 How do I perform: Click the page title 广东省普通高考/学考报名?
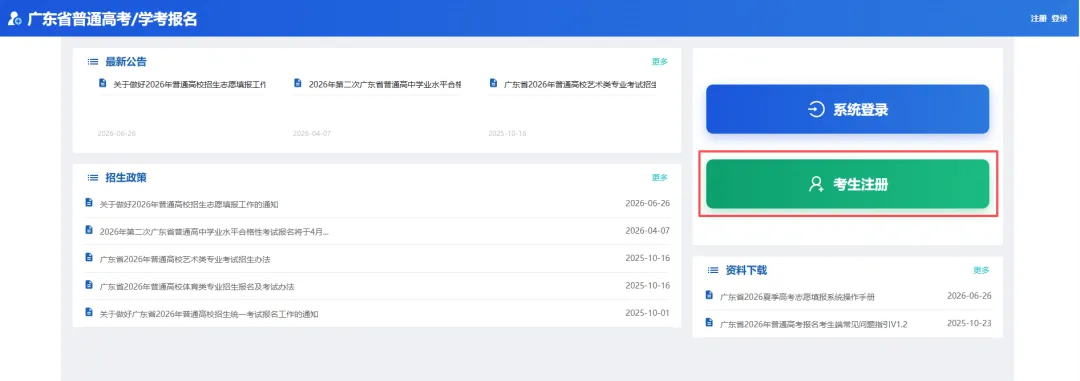[x=112, y=19]
